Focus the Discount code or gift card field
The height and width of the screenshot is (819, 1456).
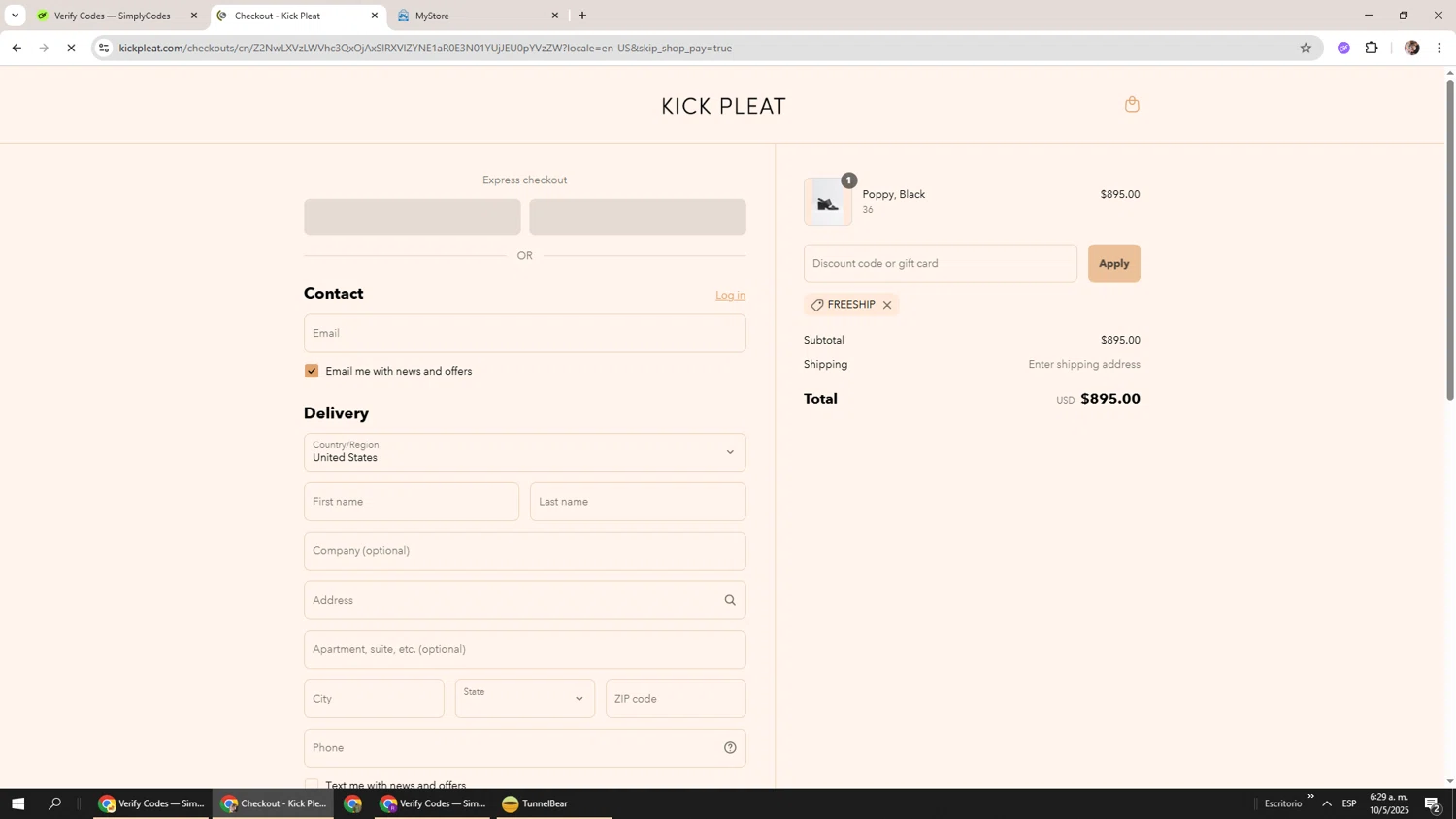coord(940,264)
